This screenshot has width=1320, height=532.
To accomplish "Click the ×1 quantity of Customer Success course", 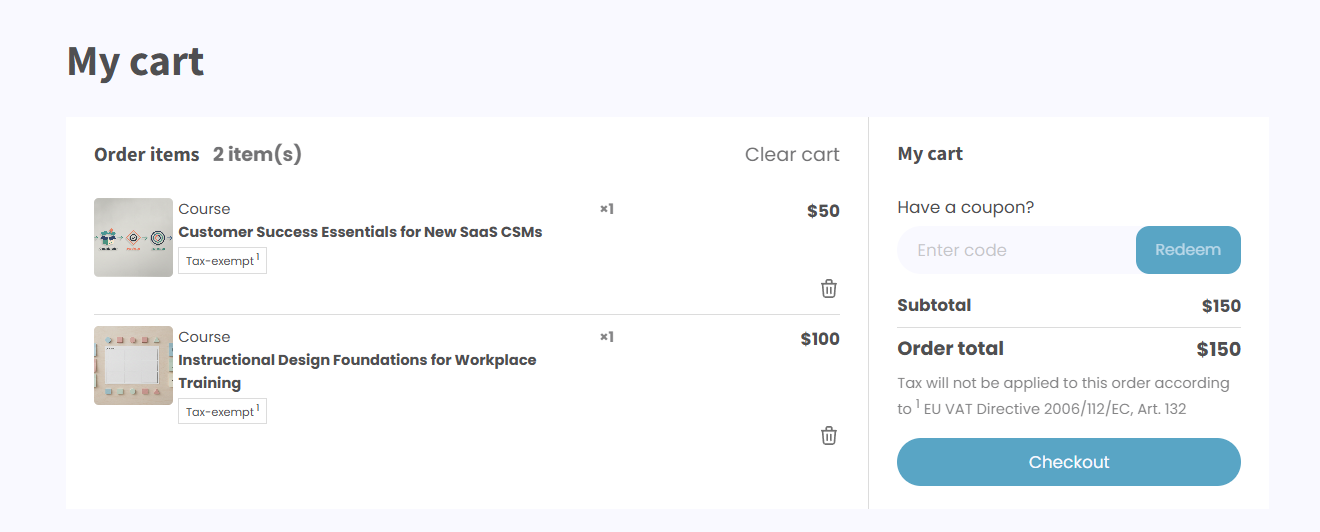I will coord(607,209).
